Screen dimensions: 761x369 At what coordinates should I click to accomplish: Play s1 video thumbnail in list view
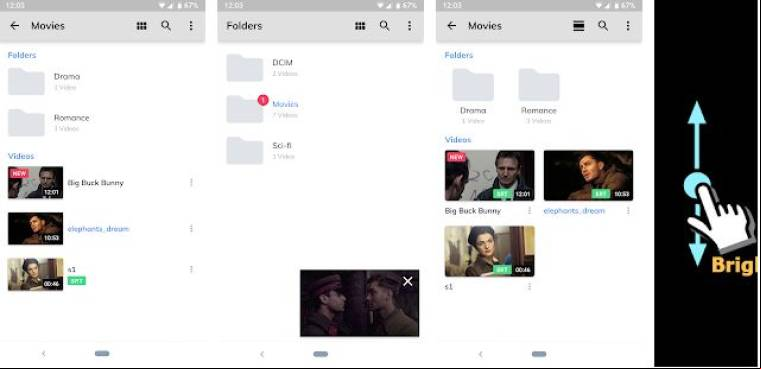35,274
